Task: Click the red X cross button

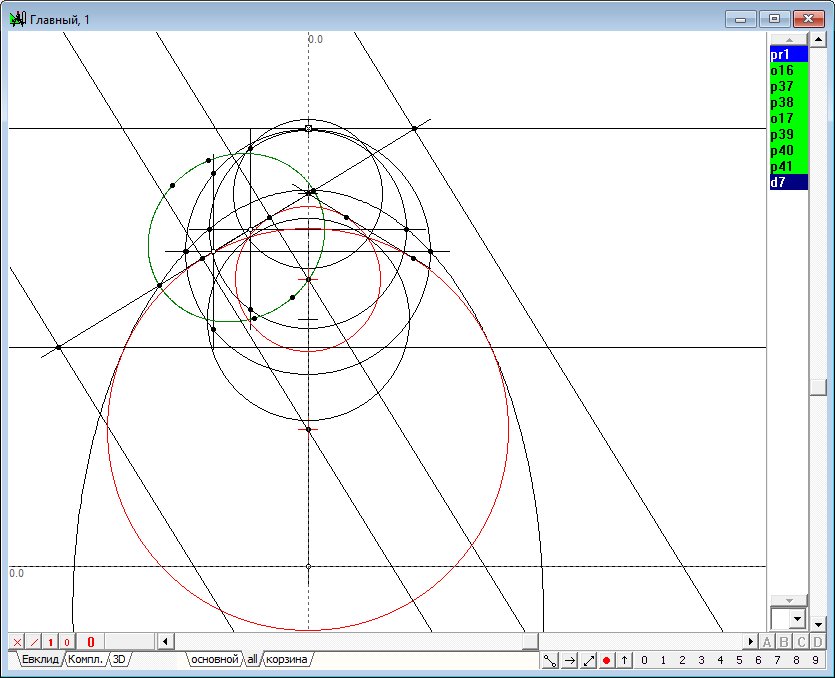Action: [x=18, y=642]
